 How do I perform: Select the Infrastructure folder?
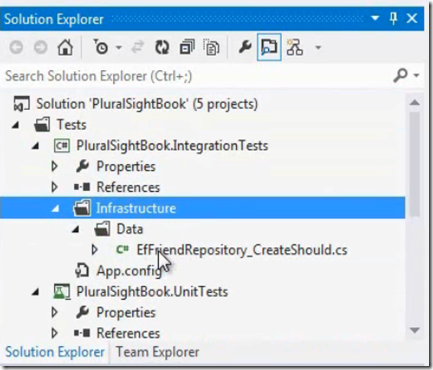pos(136,208)
